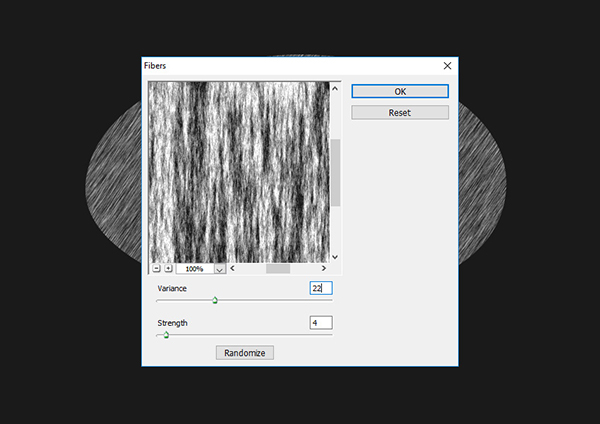Screen dimensions: 600x424
Task: Click the Strength value input field
Action: [x=320, y=323]
